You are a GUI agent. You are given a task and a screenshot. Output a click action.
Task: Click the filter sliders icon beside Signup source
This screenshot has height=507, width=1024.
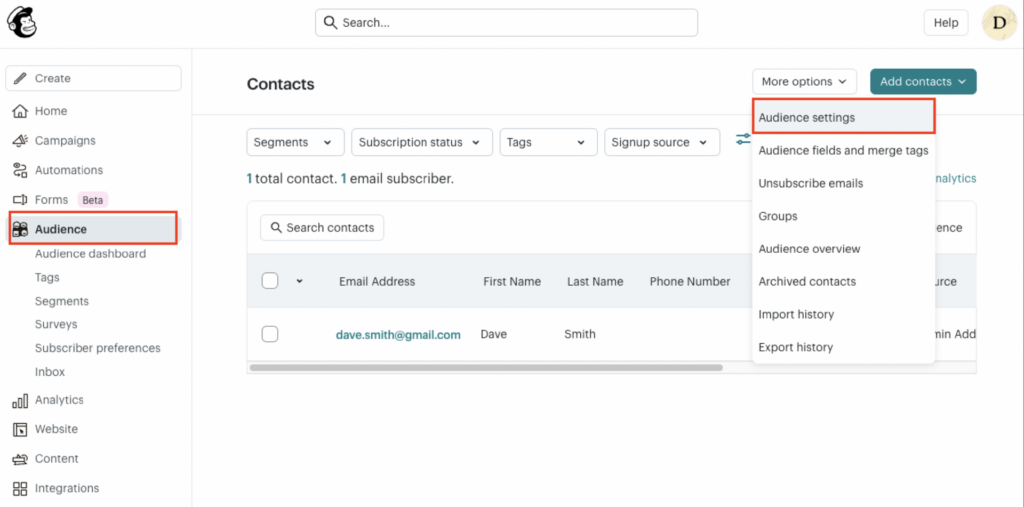point(743,139)
